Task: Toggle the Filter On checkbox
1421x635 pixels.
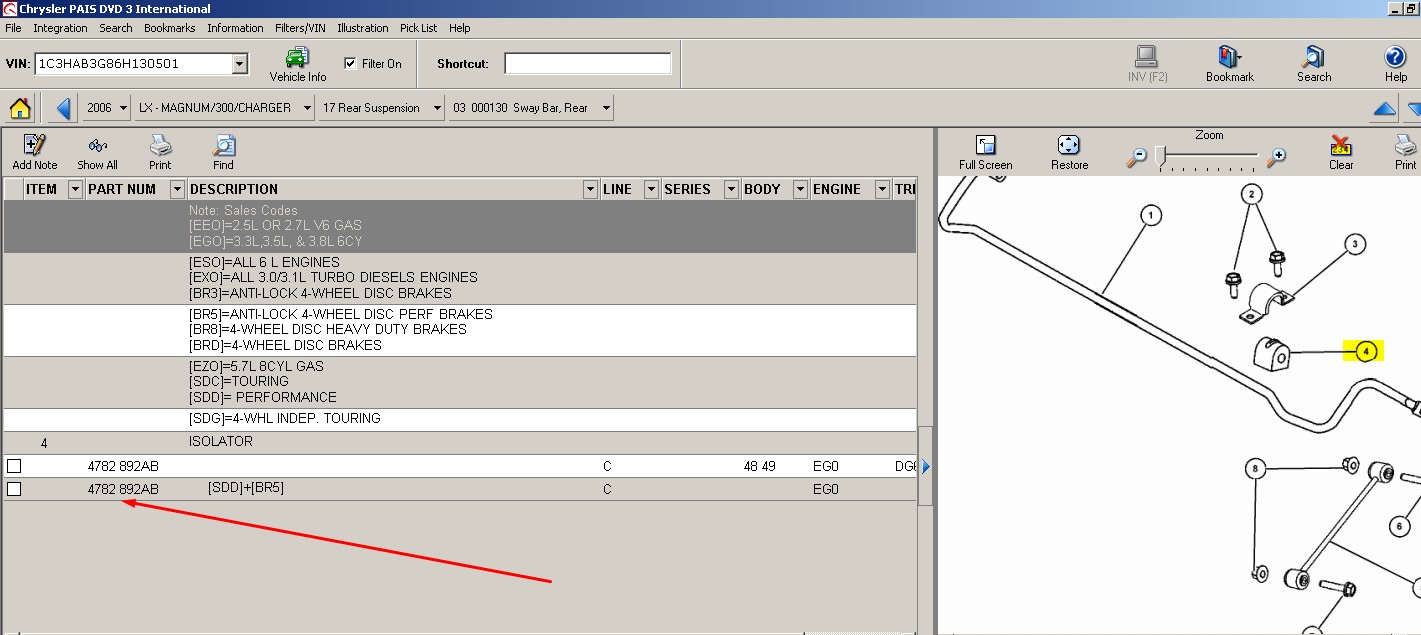Action: [350, 63]
